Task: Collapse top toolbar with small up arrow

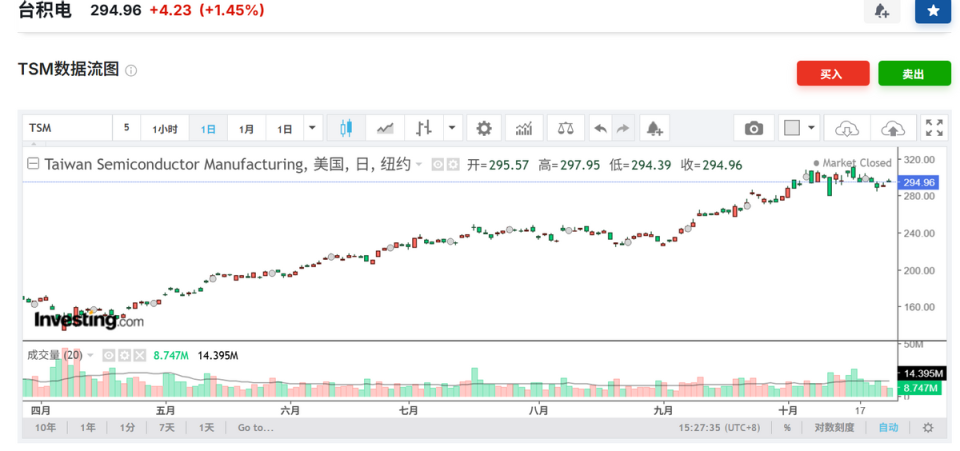Action: click(x=34, y=144)
